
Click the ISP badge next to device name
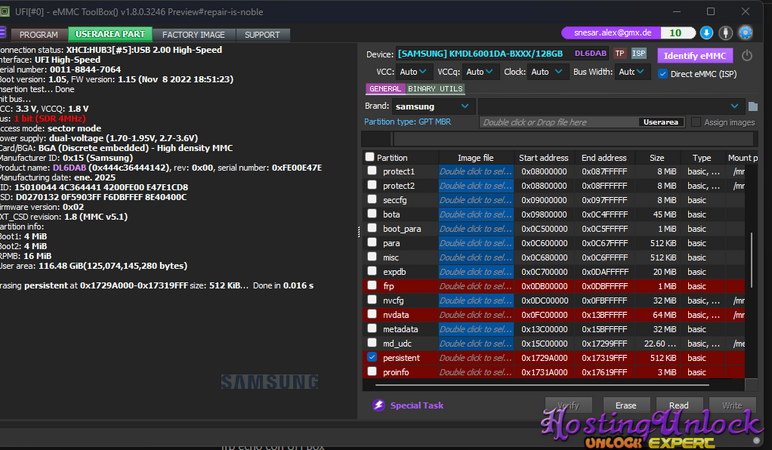(x=639, y=54)
